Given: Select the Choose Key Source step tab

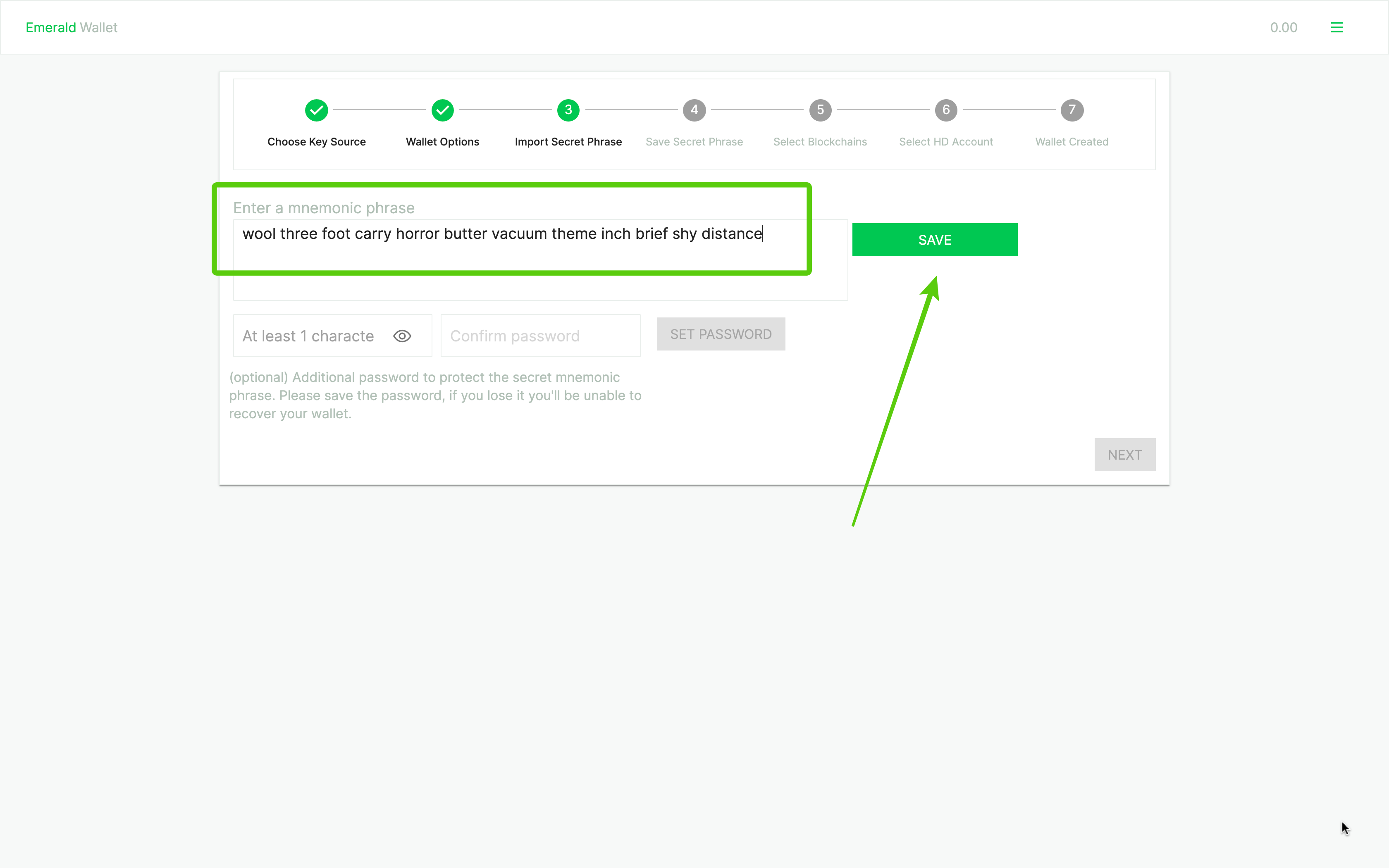Looking at the screenshot, I should coord(316,110).
